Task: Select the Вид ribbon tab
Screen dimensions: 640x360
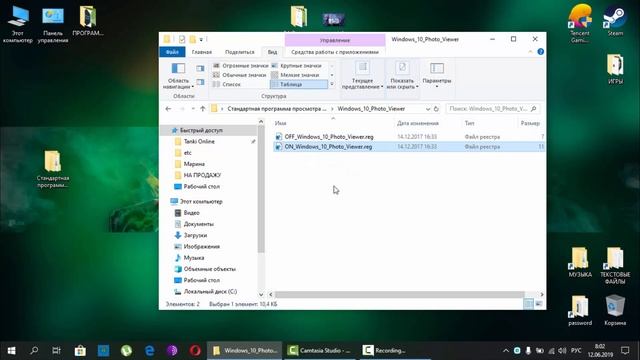Action: pyautogui.click(x=272, y=52)
